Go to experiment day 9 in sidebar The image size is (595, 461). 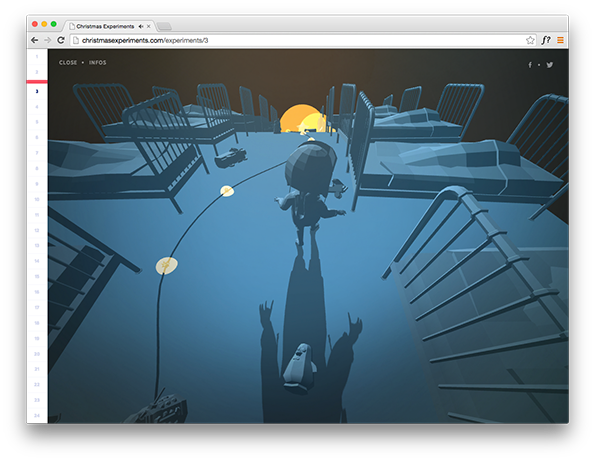click(x=37, y=184)
